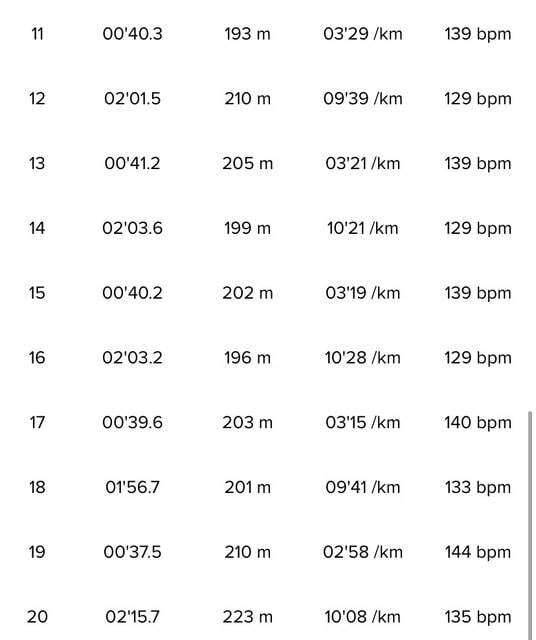Click lap 14 distance 199 m
Viewport: 536px width, 640px height.
(x=247, y=228)
